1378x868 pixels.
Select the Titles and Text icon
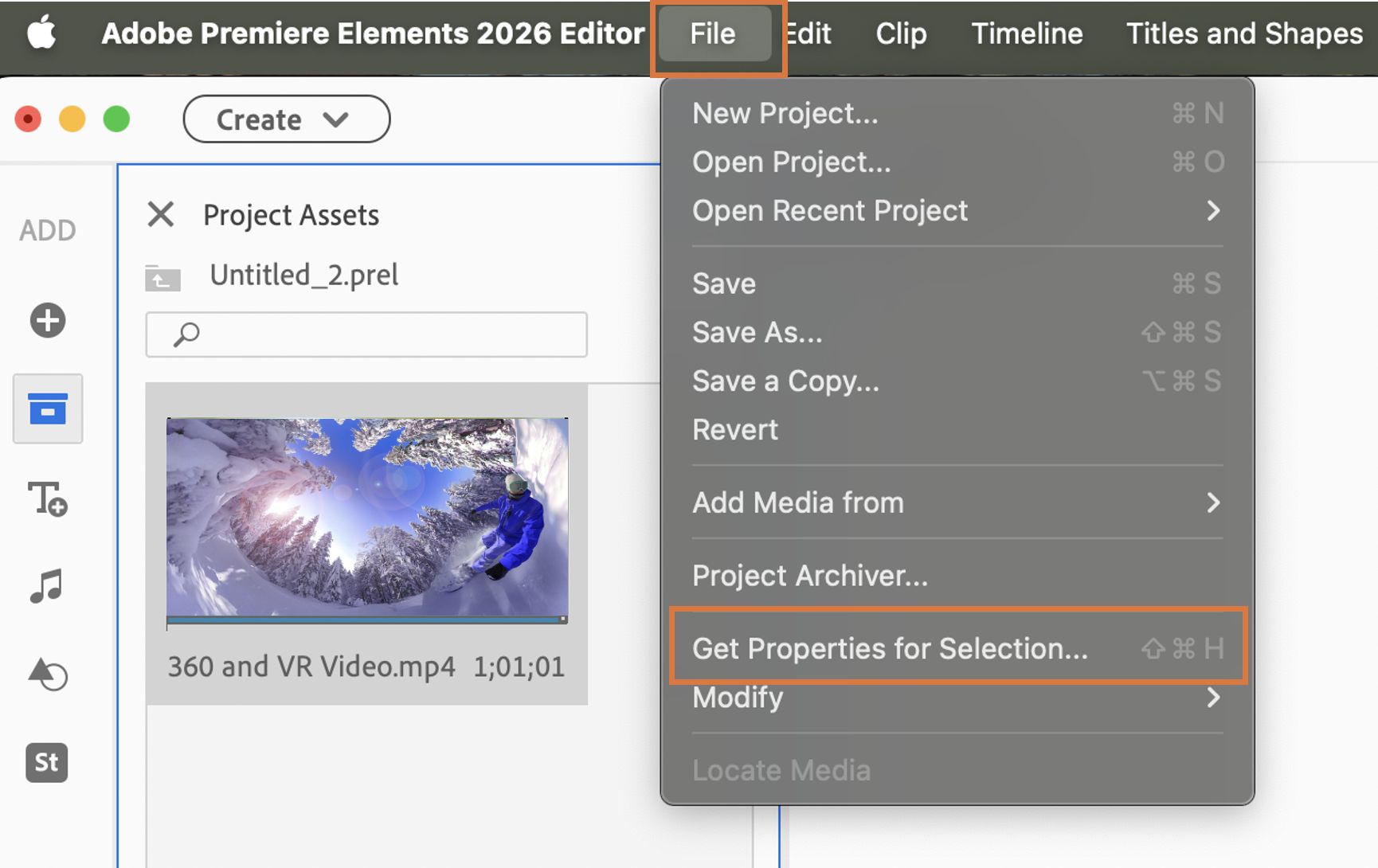click(48, 499)
